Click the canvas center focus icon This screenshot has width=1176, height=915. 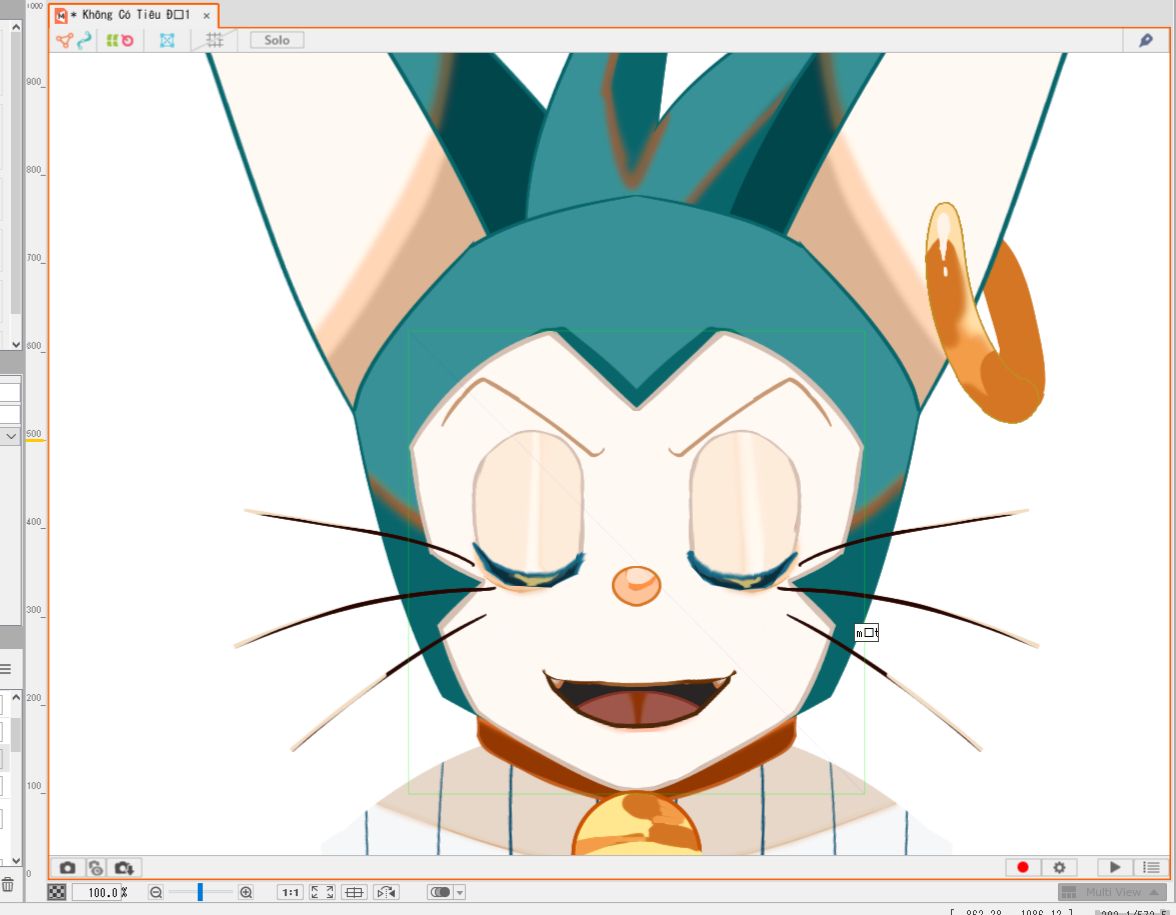click(x=354, y=892)
